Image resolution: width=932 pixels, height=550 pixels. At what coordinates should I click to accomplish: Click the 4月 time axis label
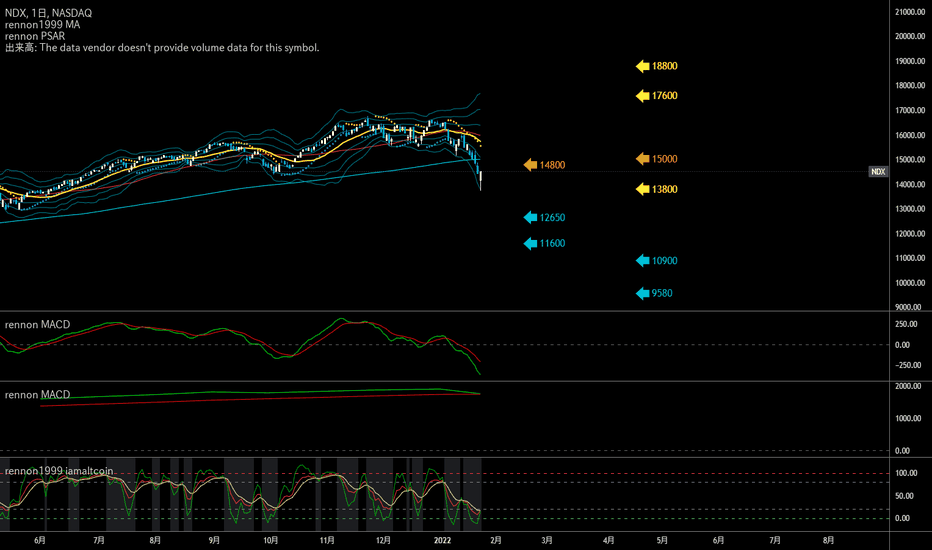[609, 540]
